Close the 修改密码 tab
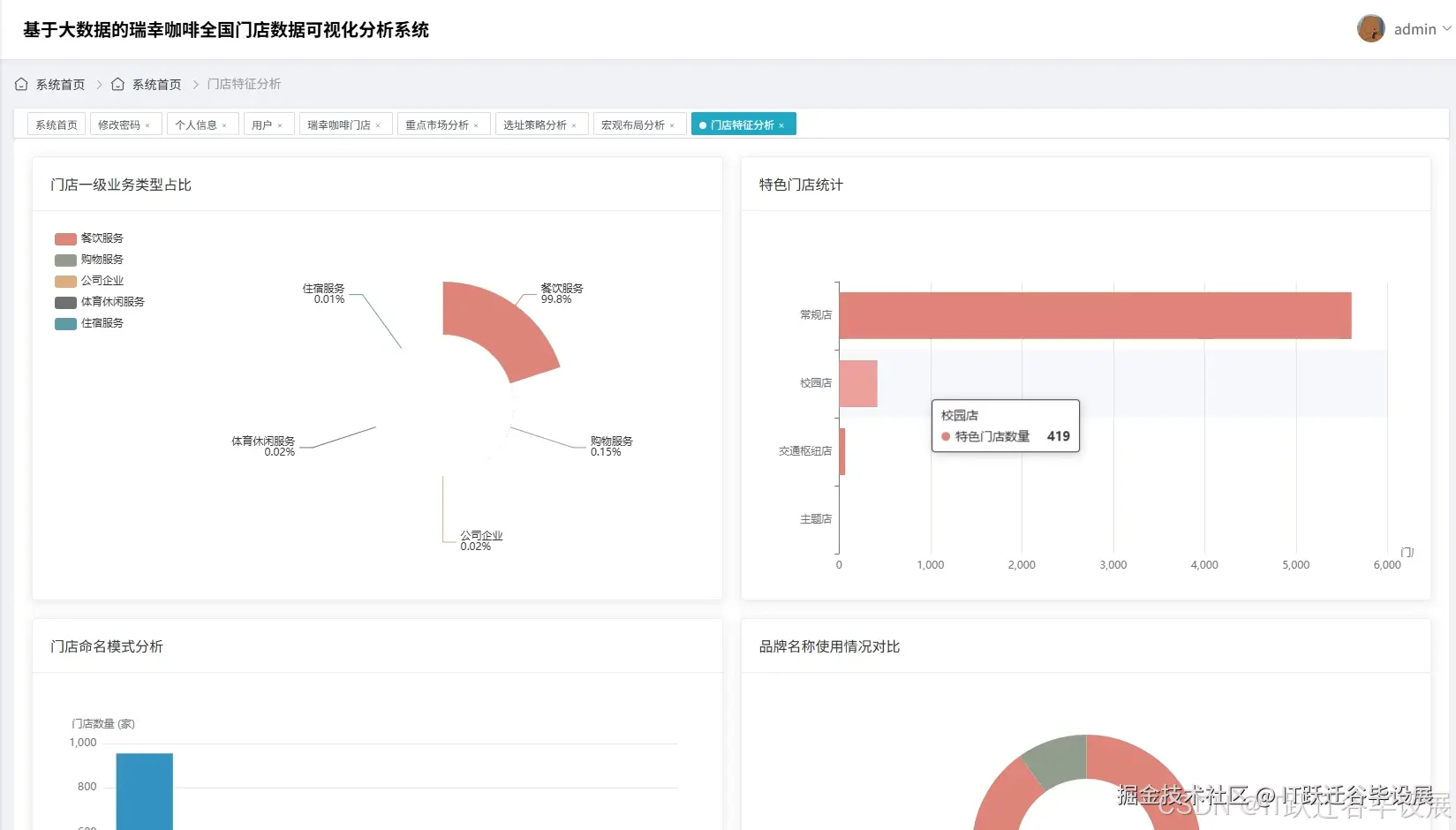The width and height of the screenshot is (1456, 830). [147, 125]
